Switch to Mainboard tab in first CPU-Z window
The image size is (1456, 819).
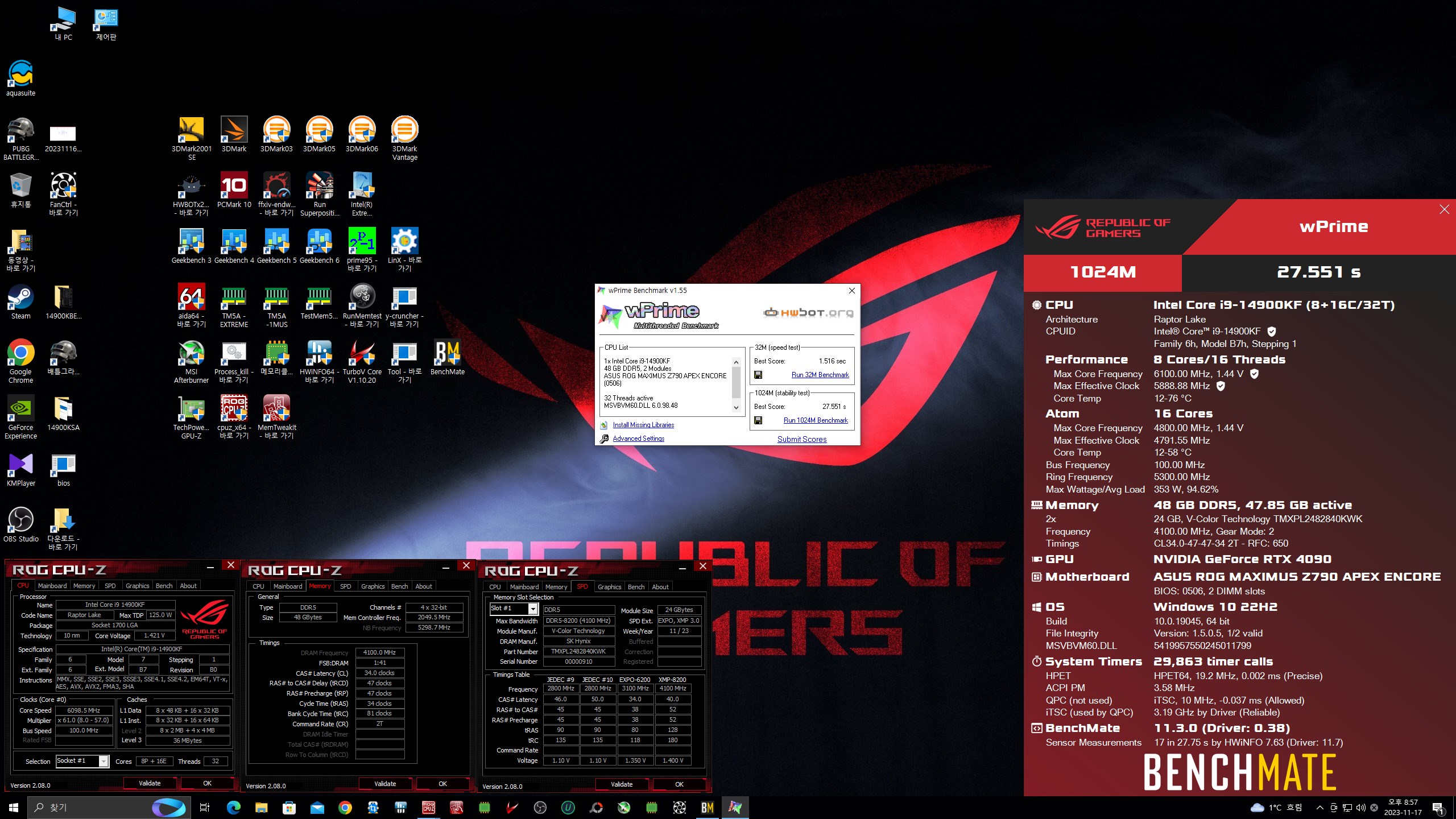[x=52, y=586]
